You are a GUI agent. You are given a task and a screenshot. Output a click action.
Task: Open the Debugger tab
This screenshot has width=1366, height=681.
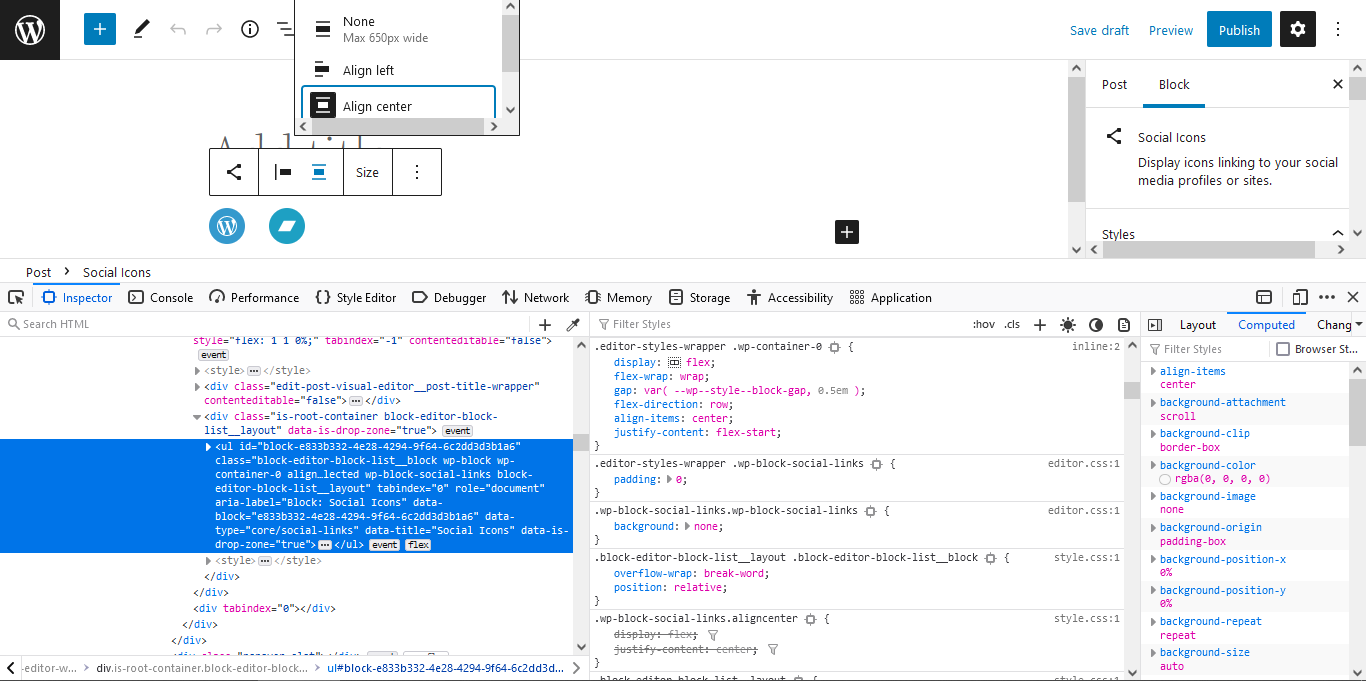[448, 297]
